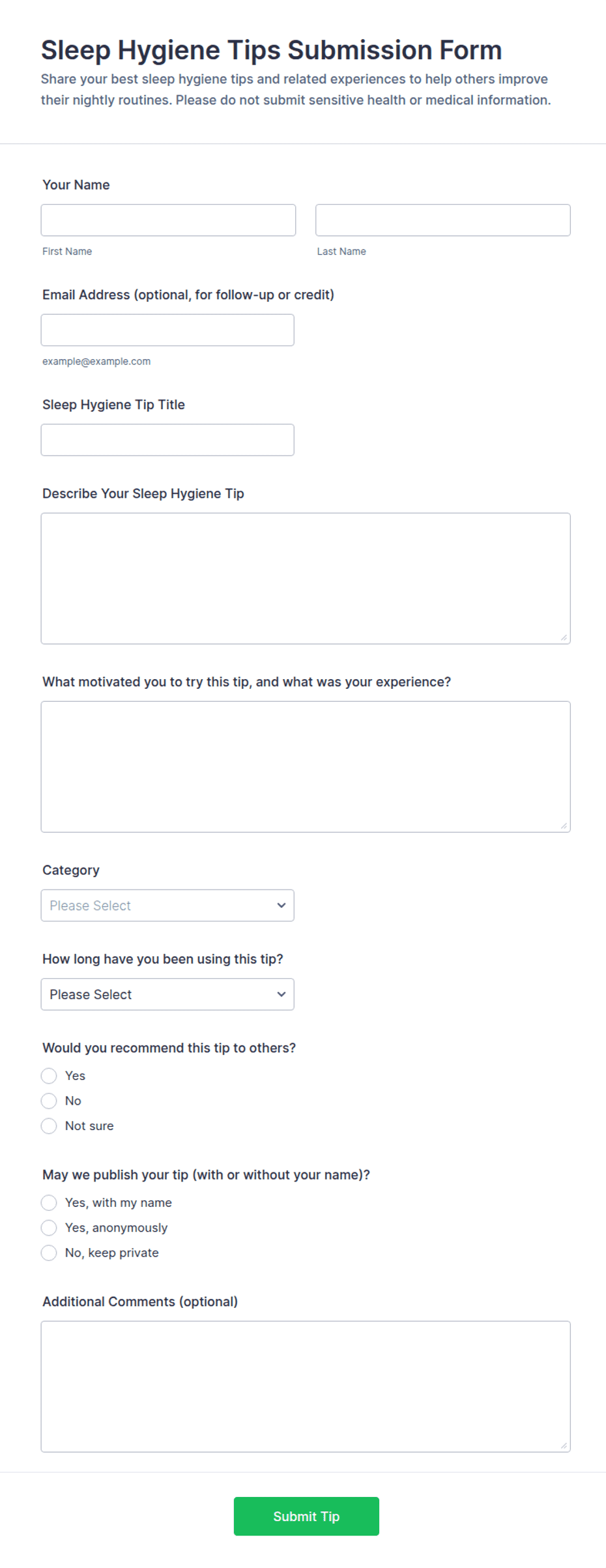Click the First Name input field
Screen dimensions: 606x1568
pyautogui.click(x=168, y=220)
